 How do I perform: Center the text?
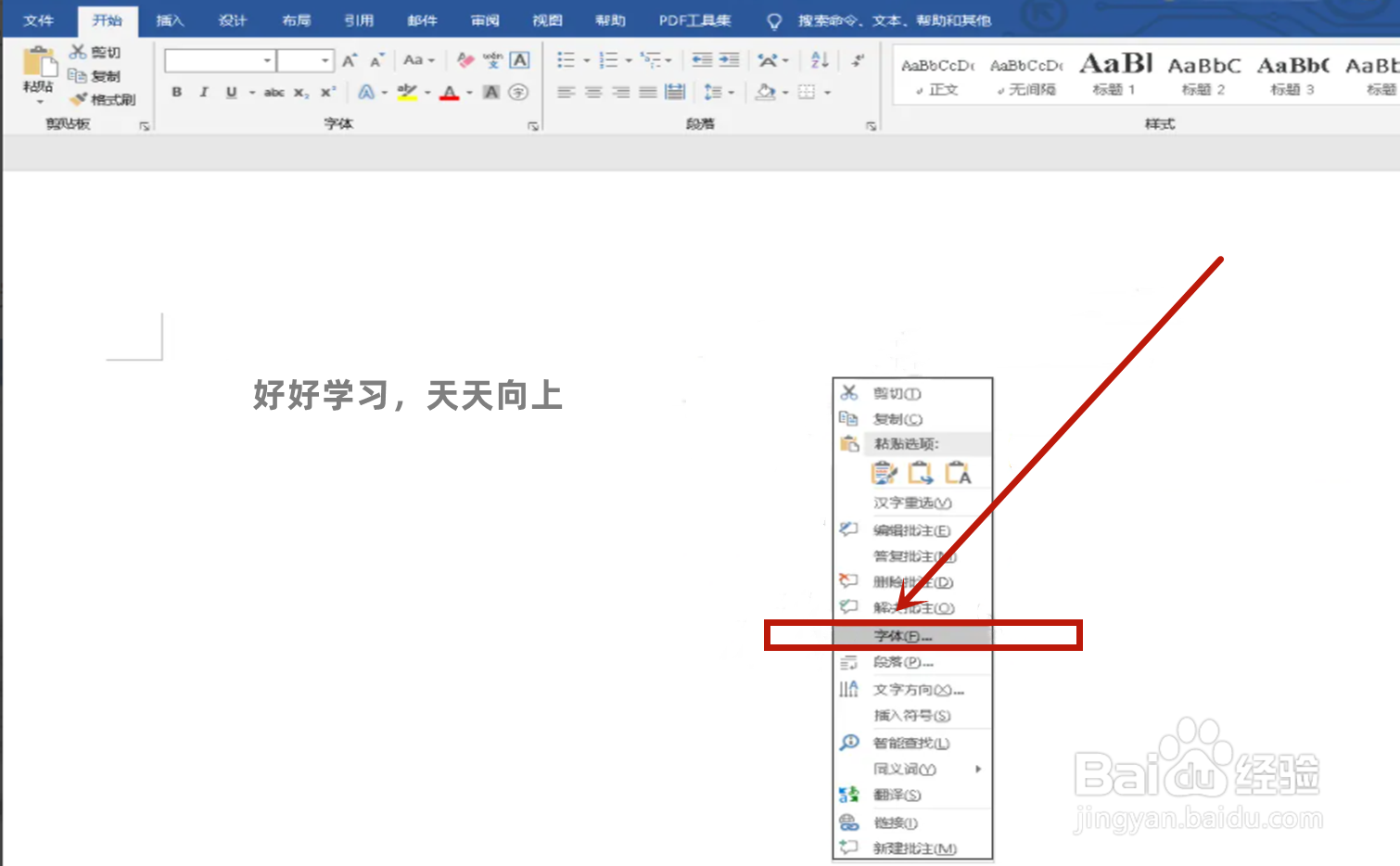593,92
